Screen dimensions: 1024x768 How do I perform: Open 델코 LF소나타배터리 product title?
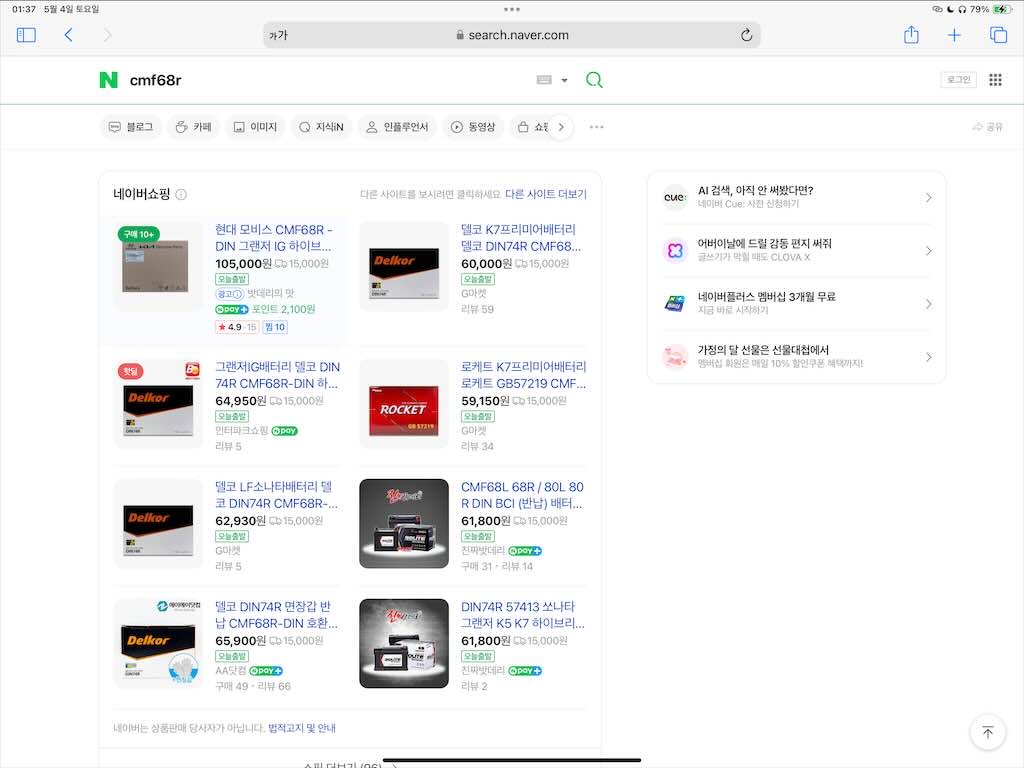pos(276,495)
